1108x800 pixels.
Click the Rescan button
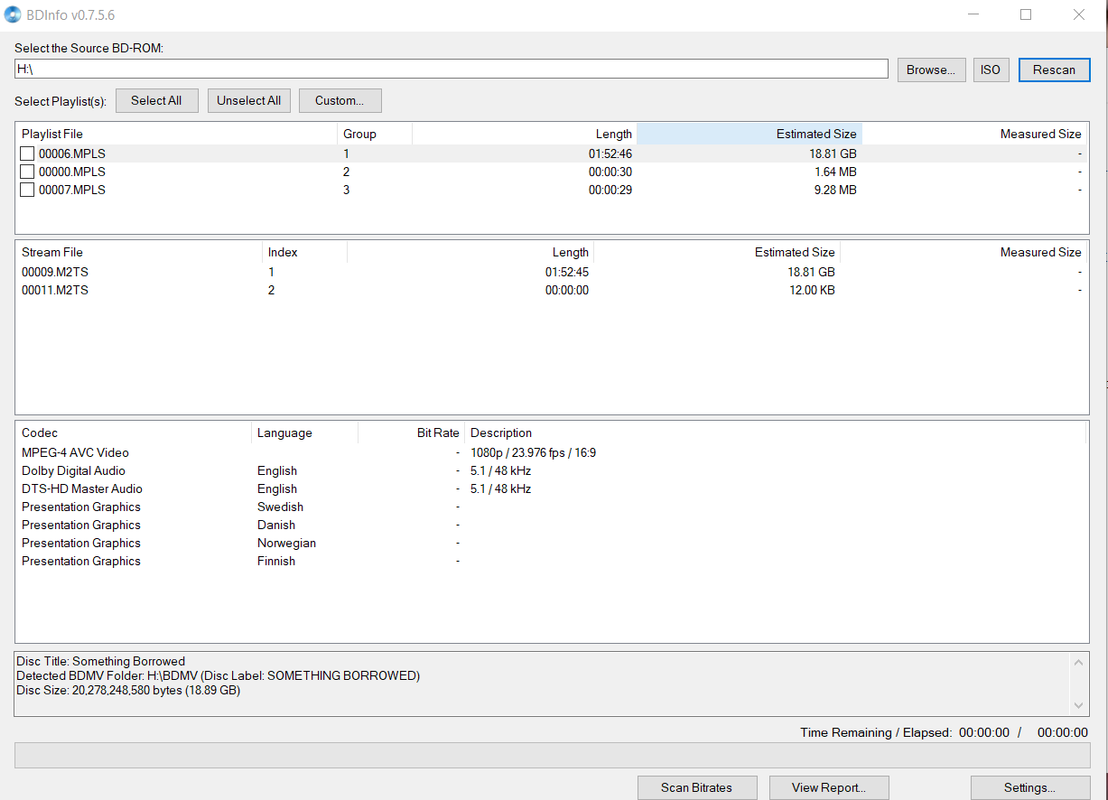[1054, 70]
